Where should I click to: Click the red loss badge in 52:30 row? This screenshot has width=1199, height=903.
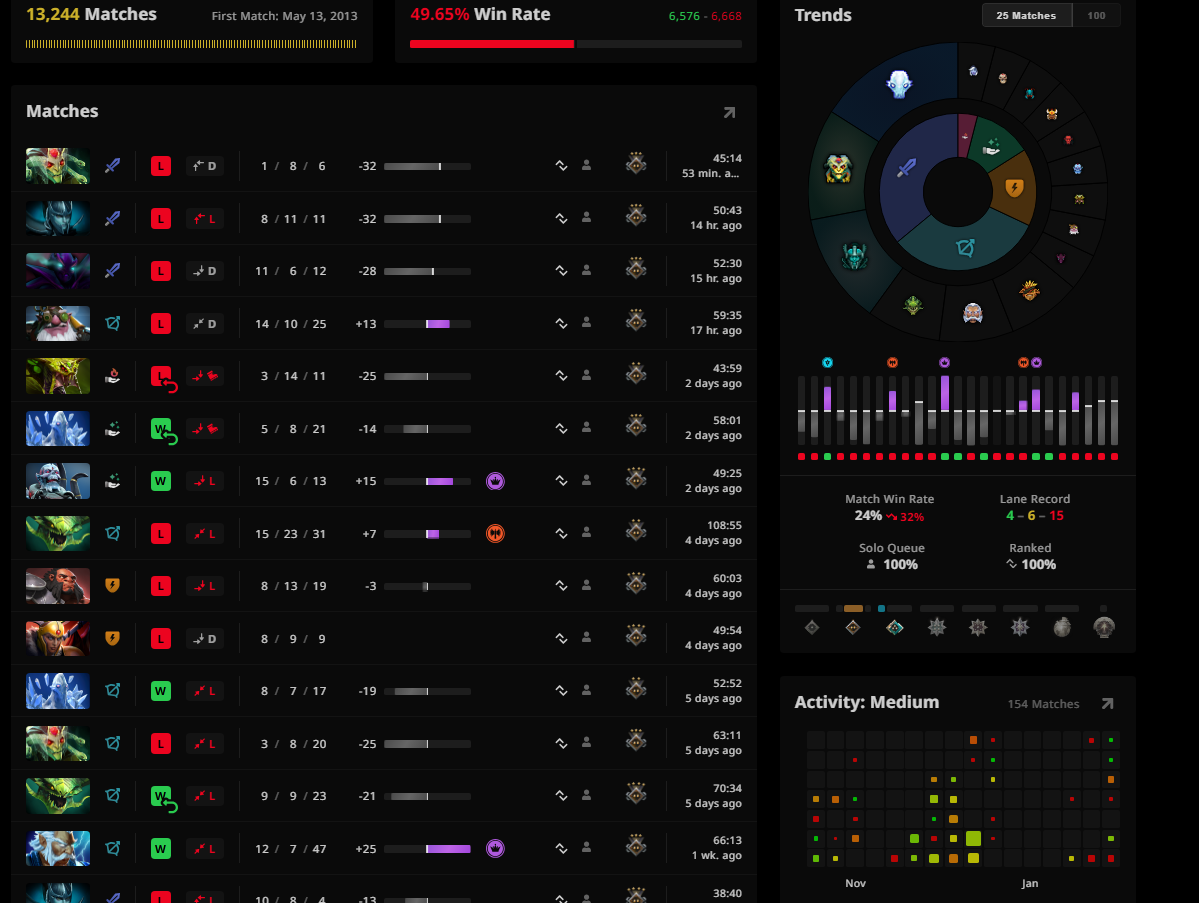[161, 271]
